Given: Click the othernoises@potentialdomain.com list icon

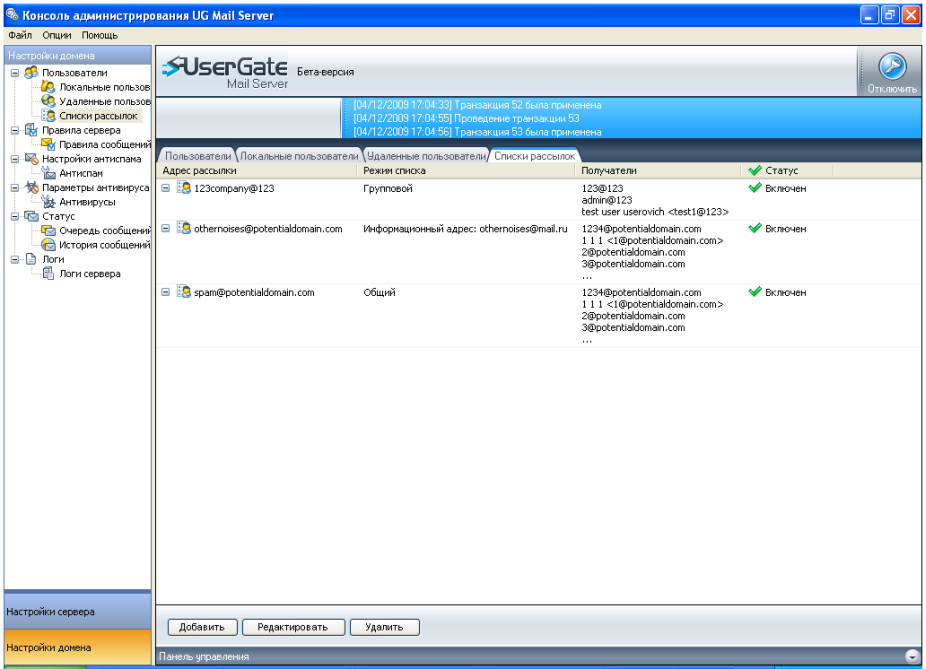Looking at the screenshot, I should (x=184, y=228).
